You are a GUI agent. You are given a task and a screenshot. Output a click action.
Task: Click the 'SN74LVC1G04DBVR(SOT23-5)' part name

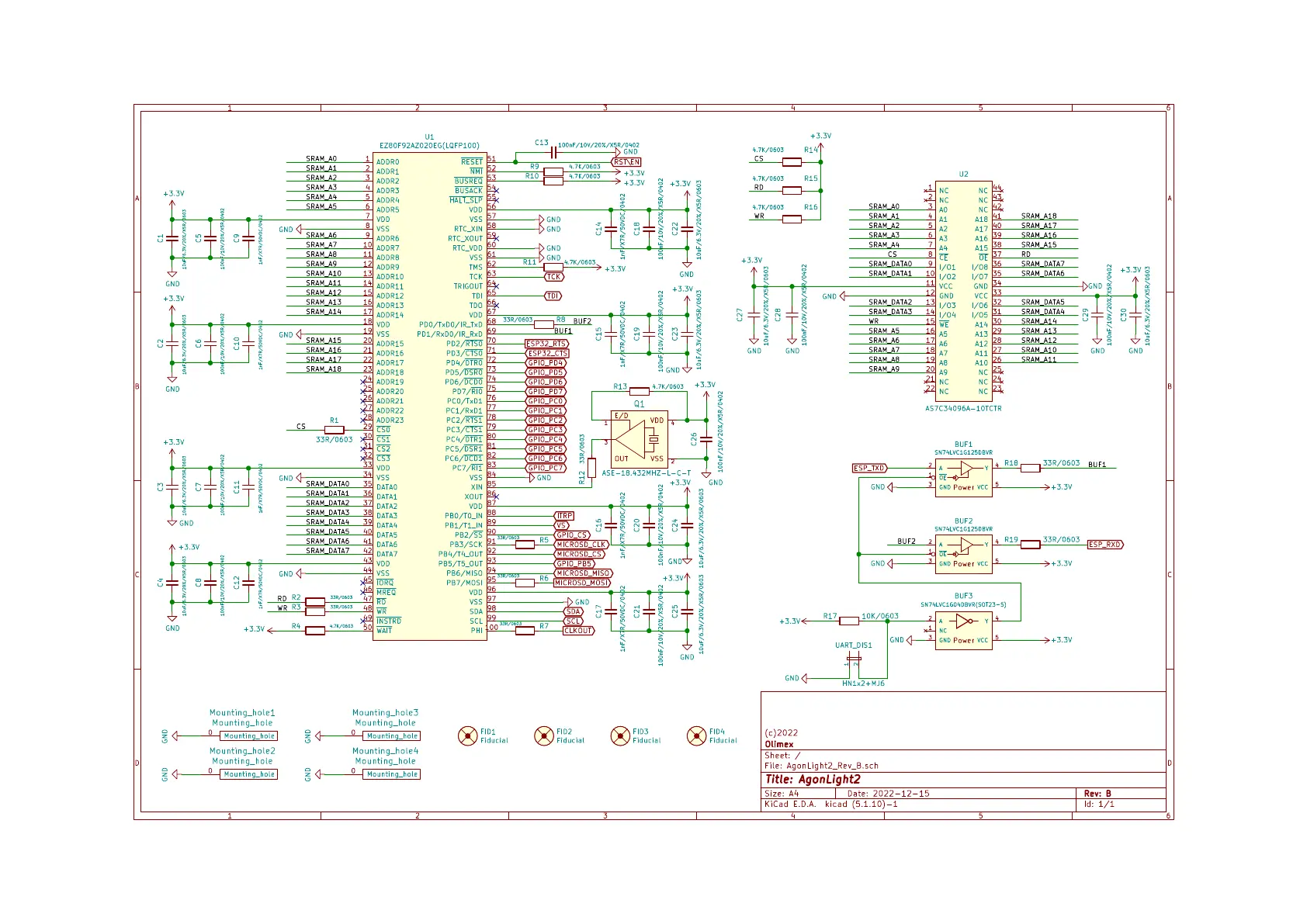pyautogui.click(x=963, y=605)
